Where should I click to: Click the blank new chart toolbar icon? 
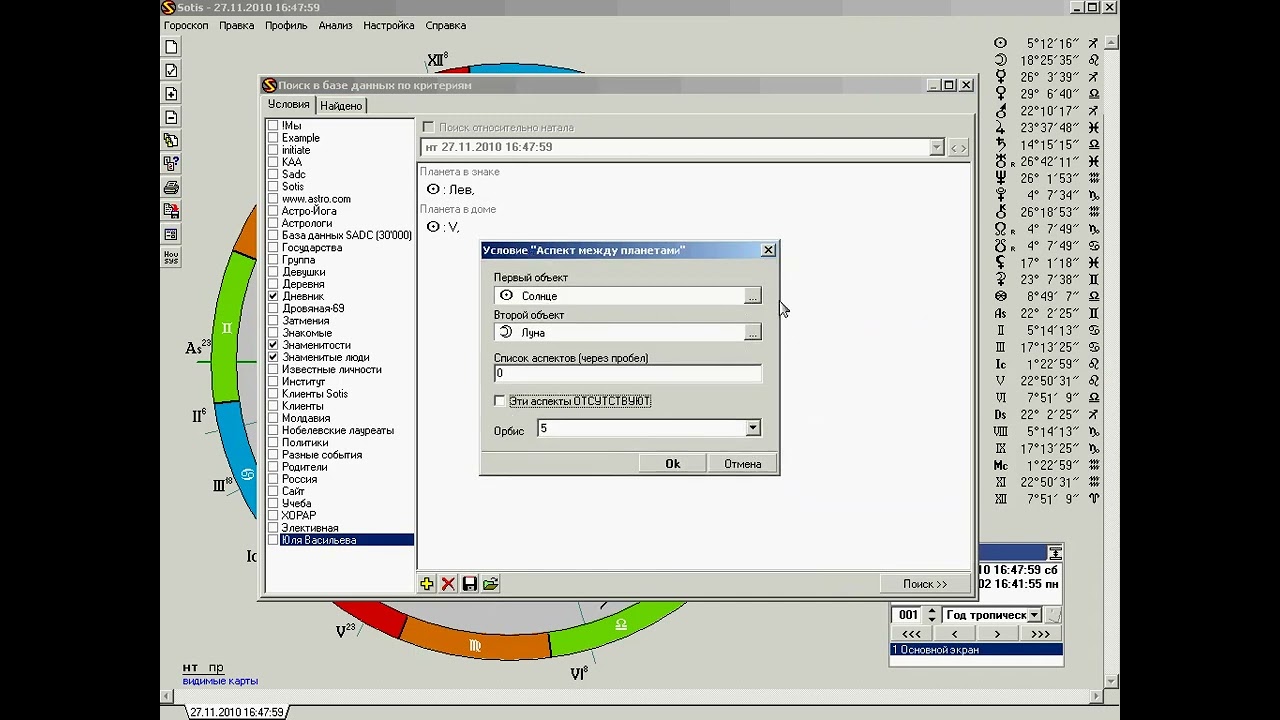171,47
